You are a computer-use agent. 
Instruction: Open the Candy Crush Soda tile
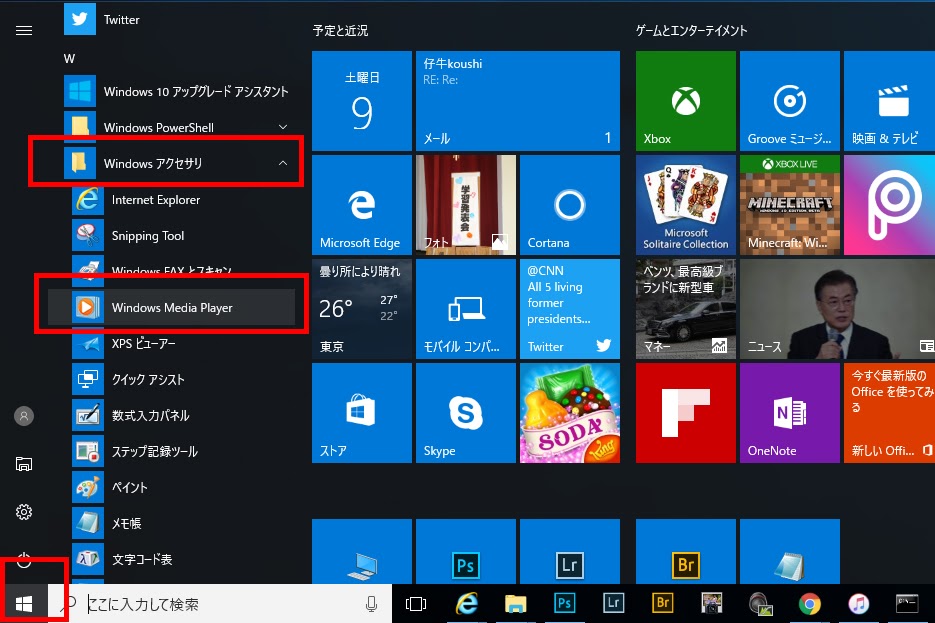(x=570, y=413)
